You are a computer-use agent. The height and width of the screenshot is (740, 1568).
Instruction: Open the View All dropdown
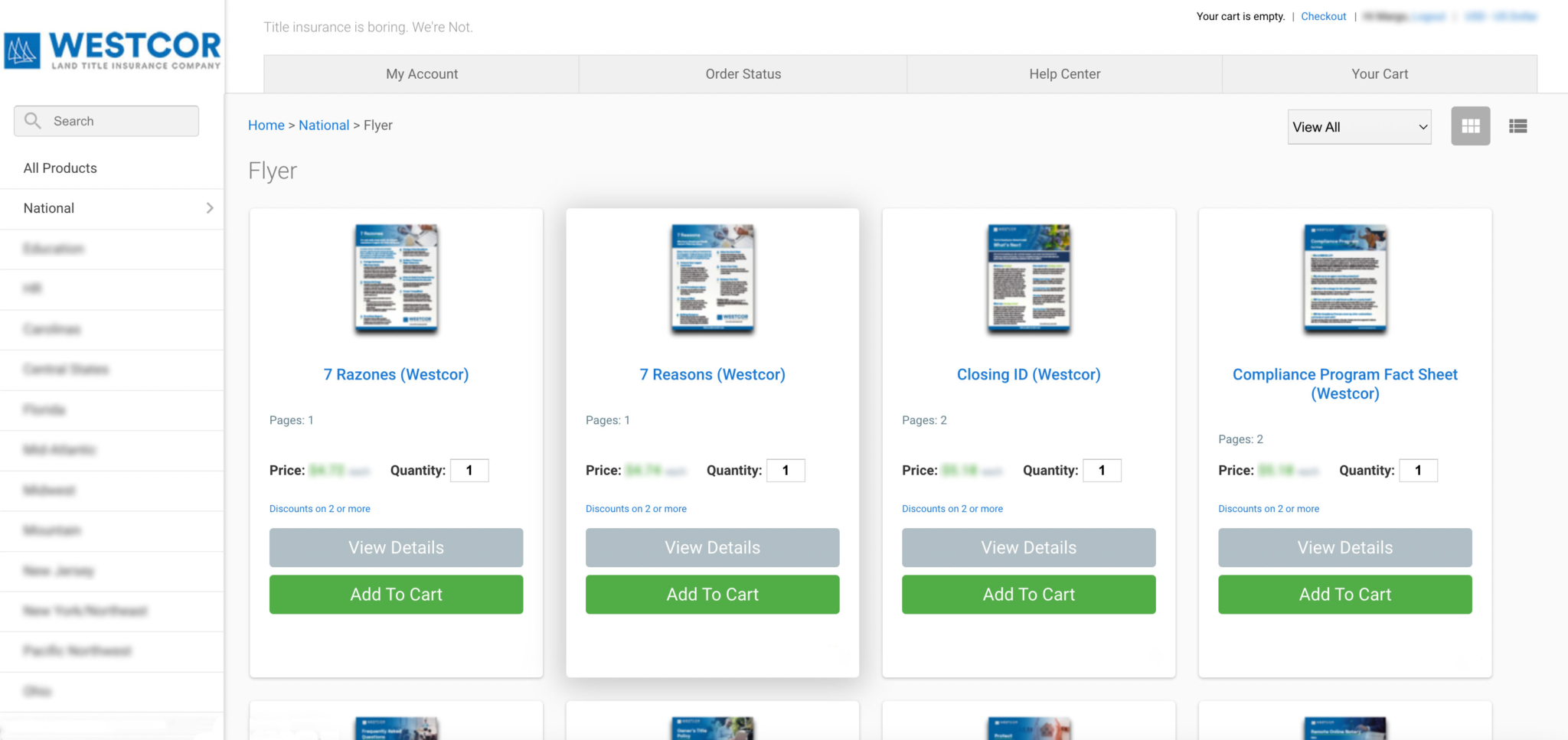[x=1359, y=127]
